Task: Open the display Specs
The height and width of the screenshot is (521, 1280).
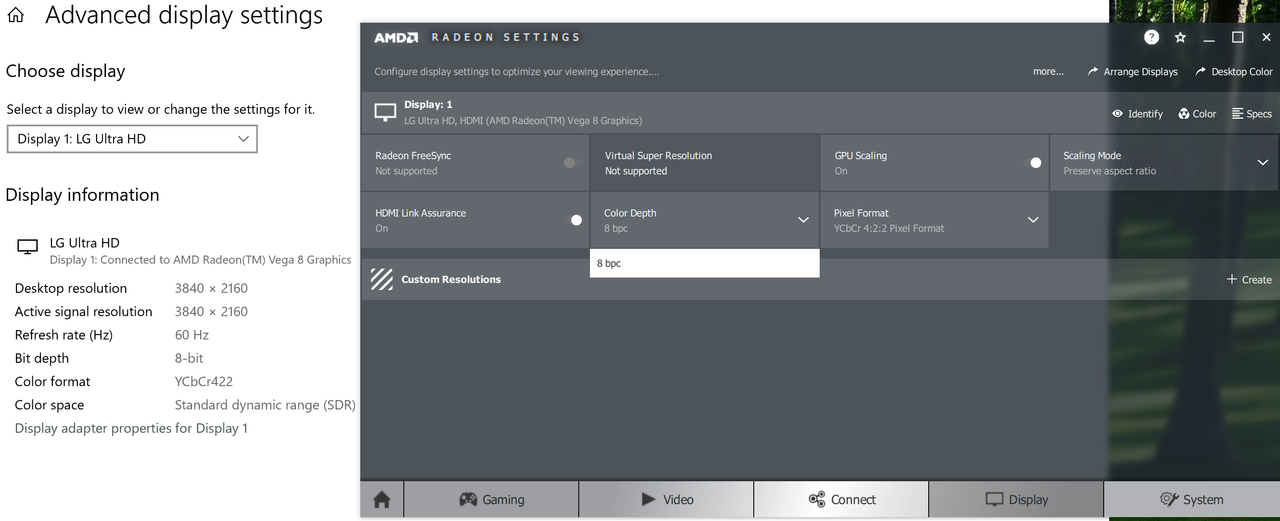Action: pos(1252,114)
